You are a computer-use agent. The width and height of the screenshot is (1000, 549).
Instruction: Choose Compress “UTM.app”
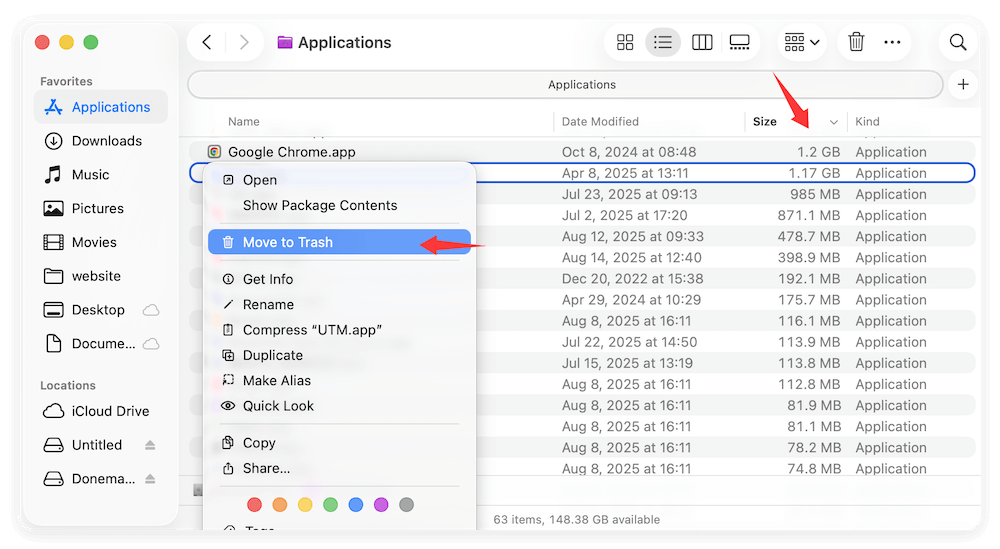coord(339,330)
